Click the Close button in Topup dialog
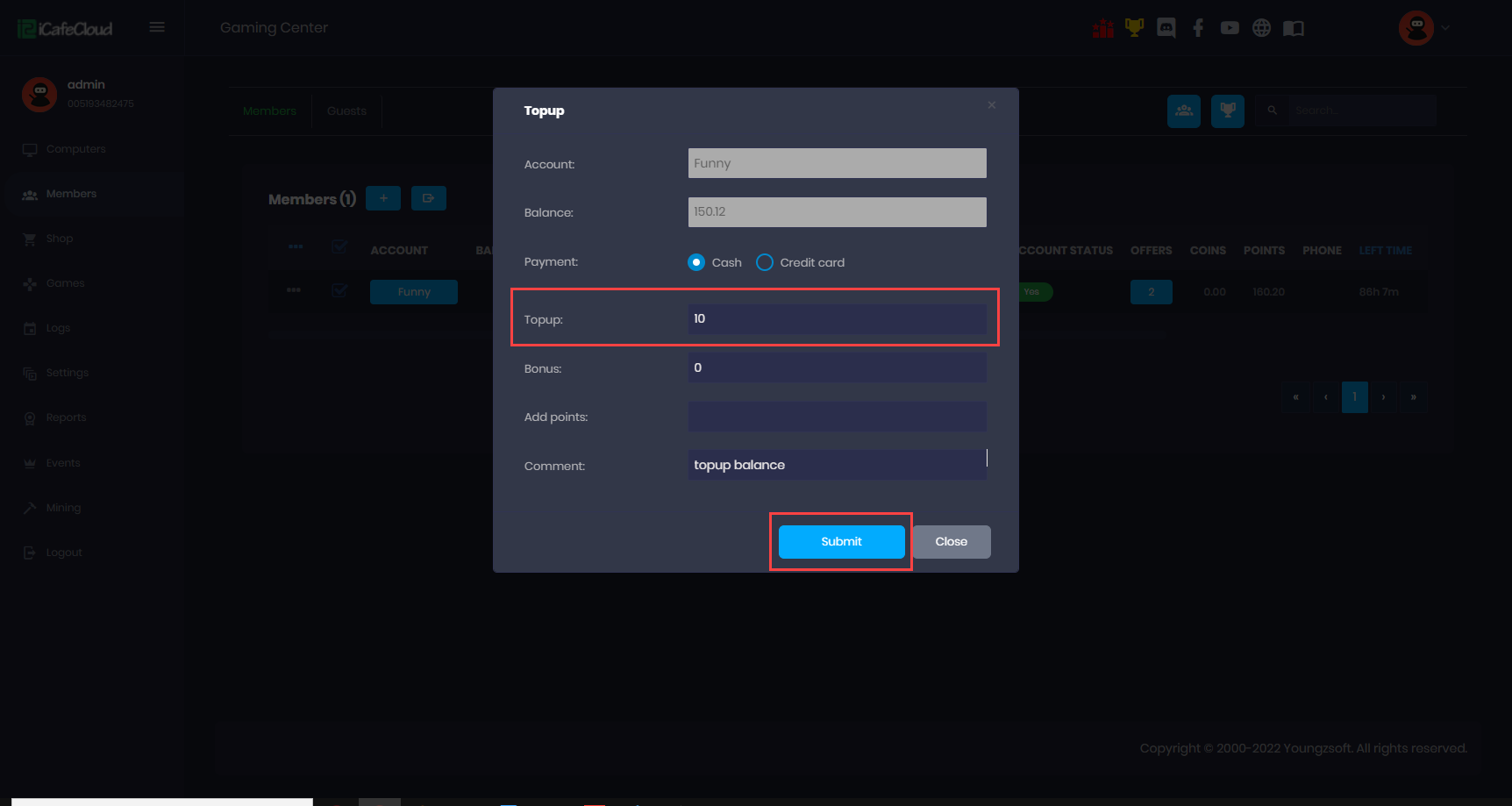 click(x=952, y=542)
